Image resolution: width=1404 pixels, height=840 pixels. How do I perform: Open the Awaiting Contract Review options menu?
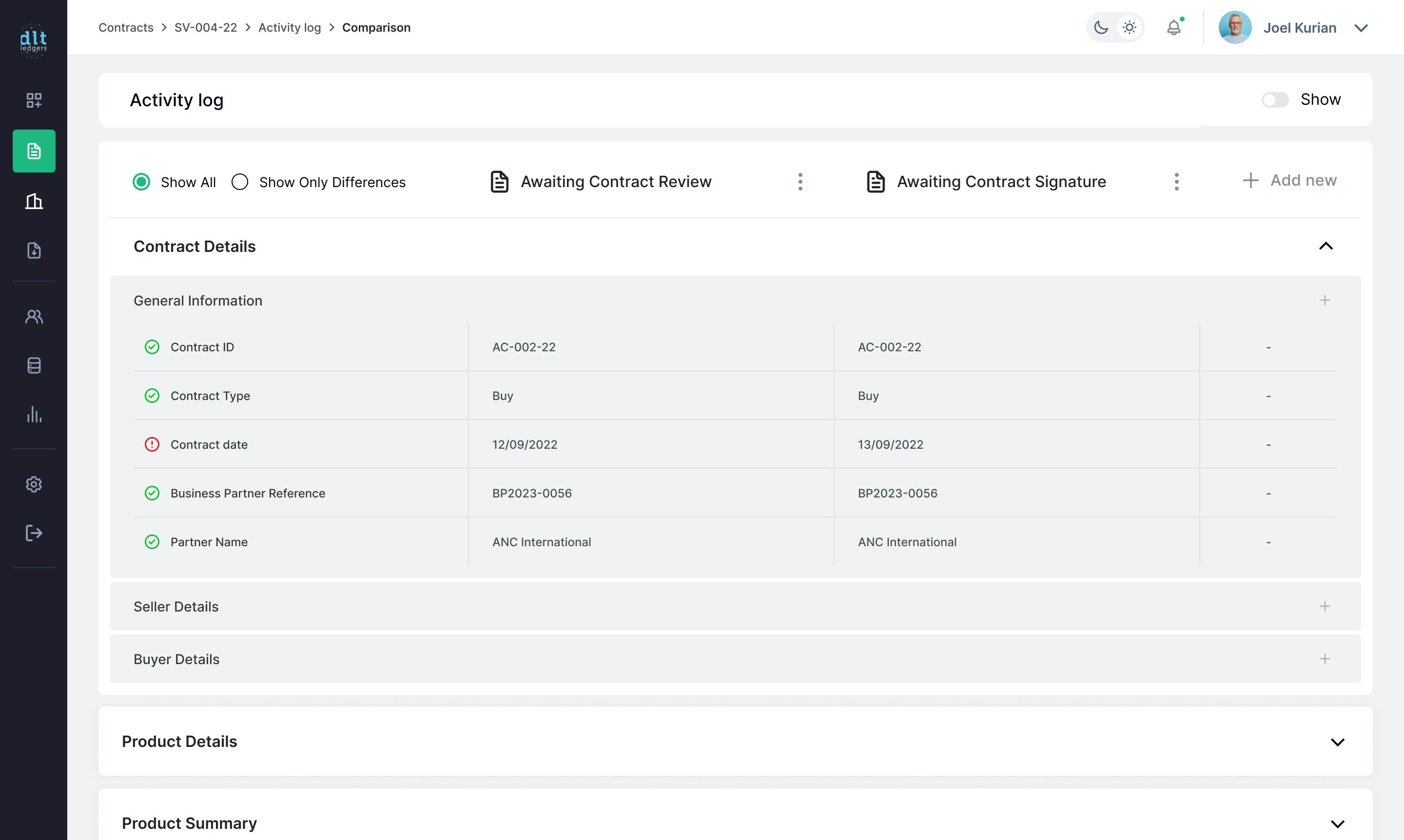pyautogui.click(x=800, y=182)
